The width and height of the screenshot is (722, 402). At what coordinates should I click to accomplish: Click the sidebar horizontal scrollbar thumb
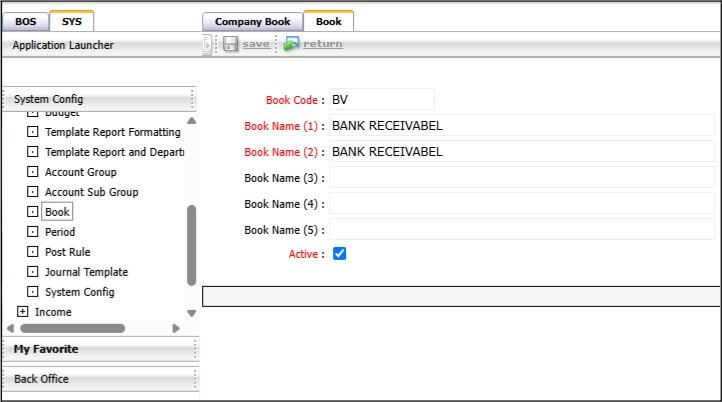pos(72,327)
